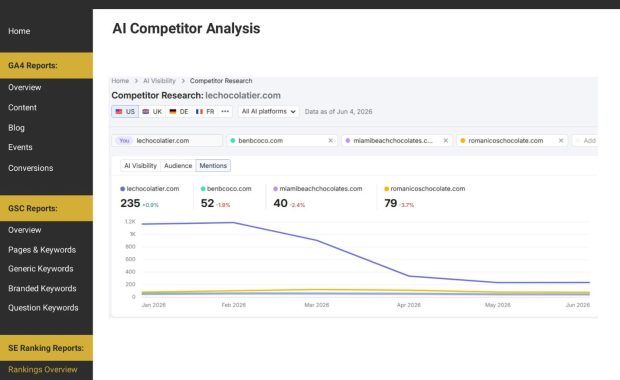Open Pages & Keywords report
Screen dimensions: 620x380
tap(42, 250)
